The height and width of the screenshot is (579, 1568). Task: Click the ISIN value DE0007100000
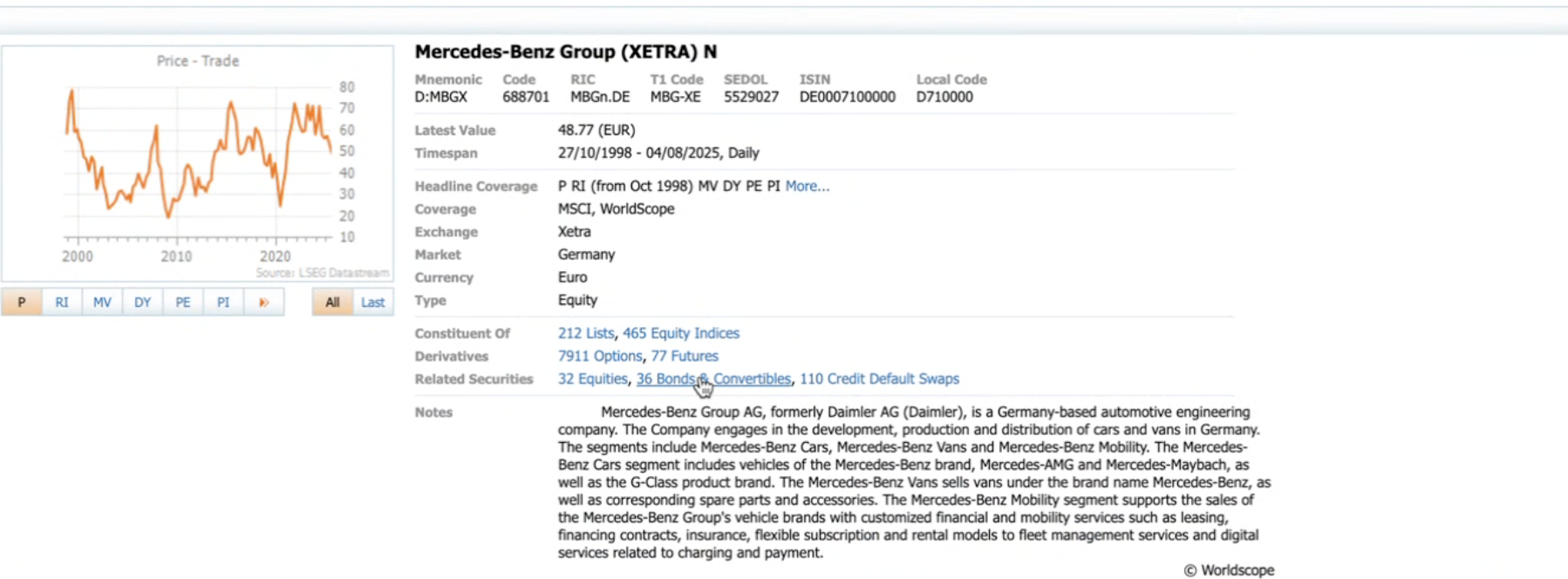(848, 97)
